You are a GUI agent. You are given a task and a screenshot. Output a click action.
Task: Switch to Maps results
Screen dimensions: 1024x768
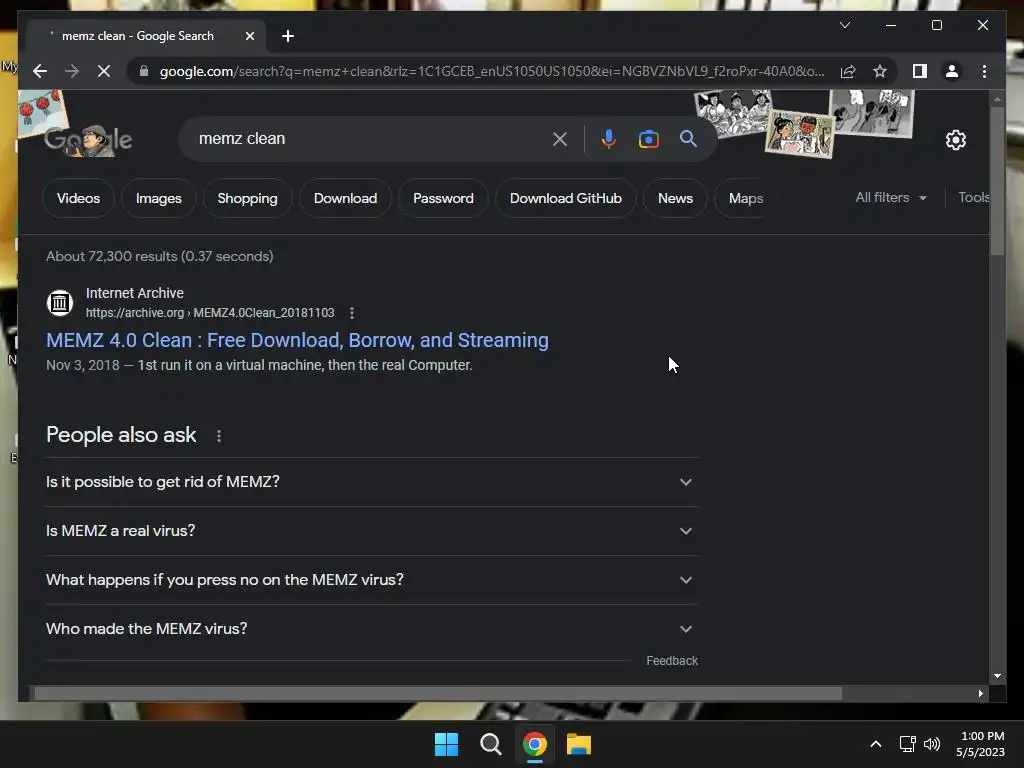tap(746, 198)
